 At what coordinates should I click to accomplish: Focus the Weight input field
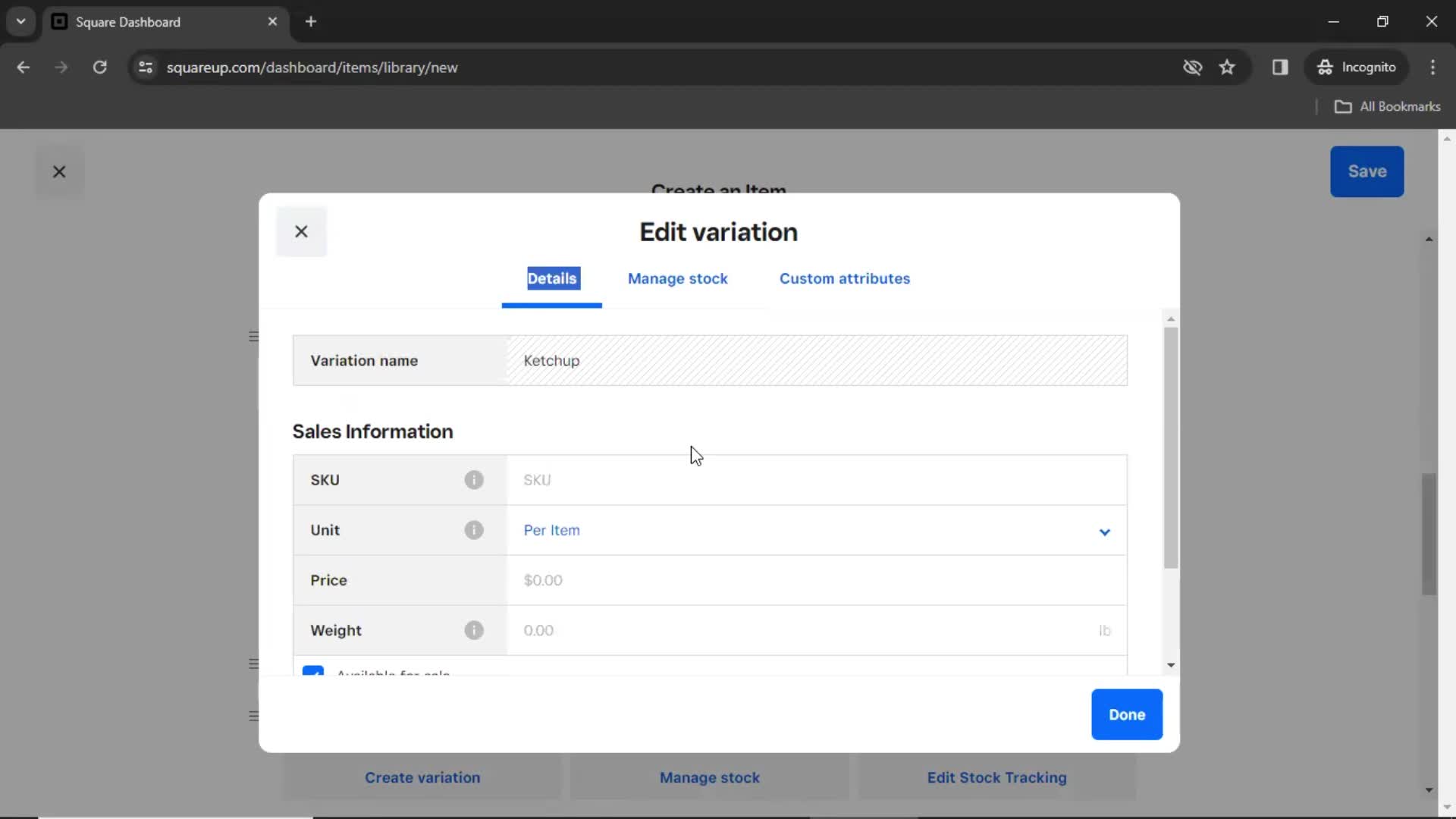(x=817, y=630)
